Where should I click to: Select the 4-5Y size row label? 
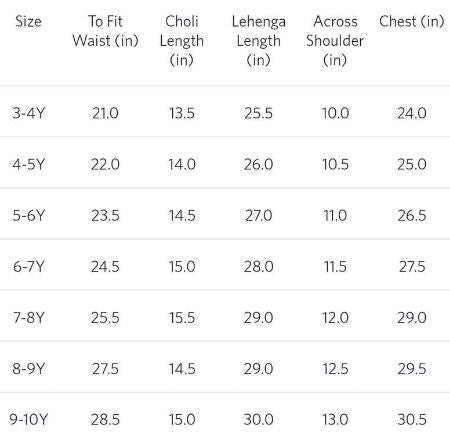(x=28, y=164)
